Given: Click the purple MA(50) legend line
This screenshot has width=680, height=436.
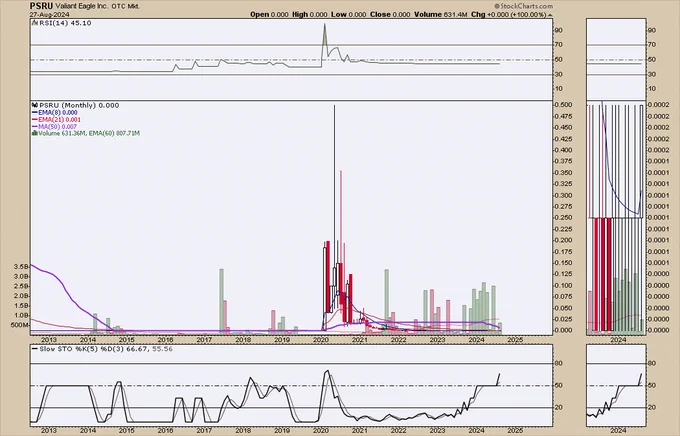Looking at the screenshot, I should pyautogui.click(x=35, y=126).
